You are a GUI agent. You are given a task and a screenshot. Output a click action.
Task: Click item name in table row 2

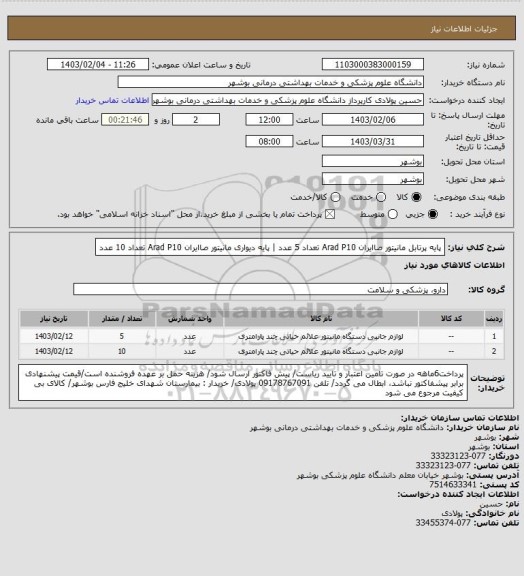click(321, 351)
